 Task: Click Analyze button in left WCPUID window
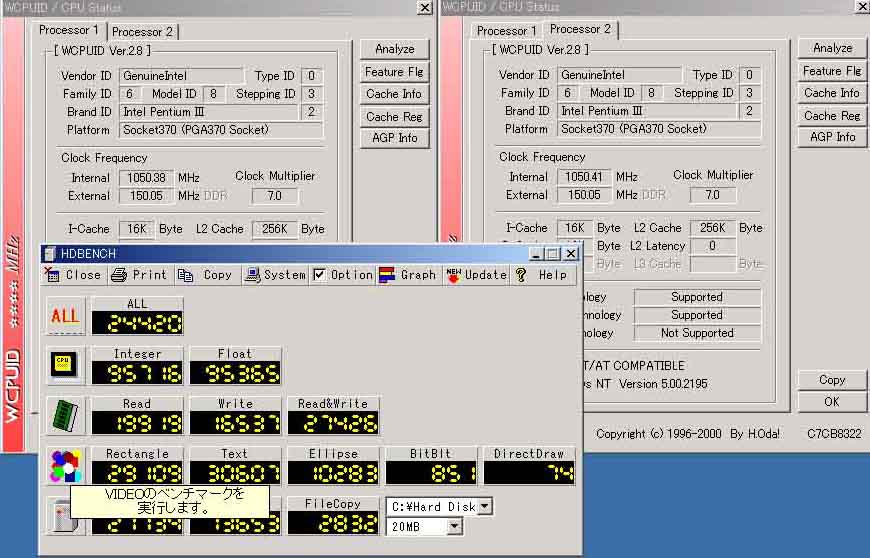pos(394,49)
